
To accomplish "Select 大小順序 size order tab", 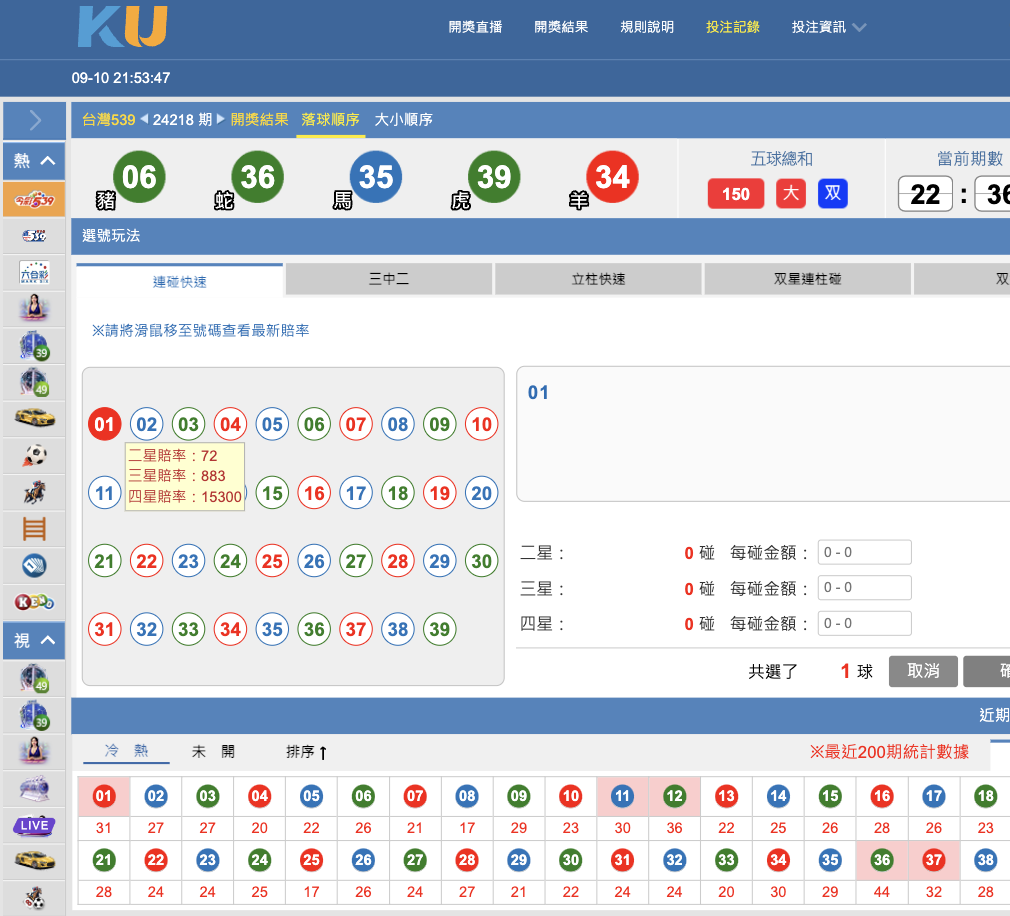I will tap(403, 120).
